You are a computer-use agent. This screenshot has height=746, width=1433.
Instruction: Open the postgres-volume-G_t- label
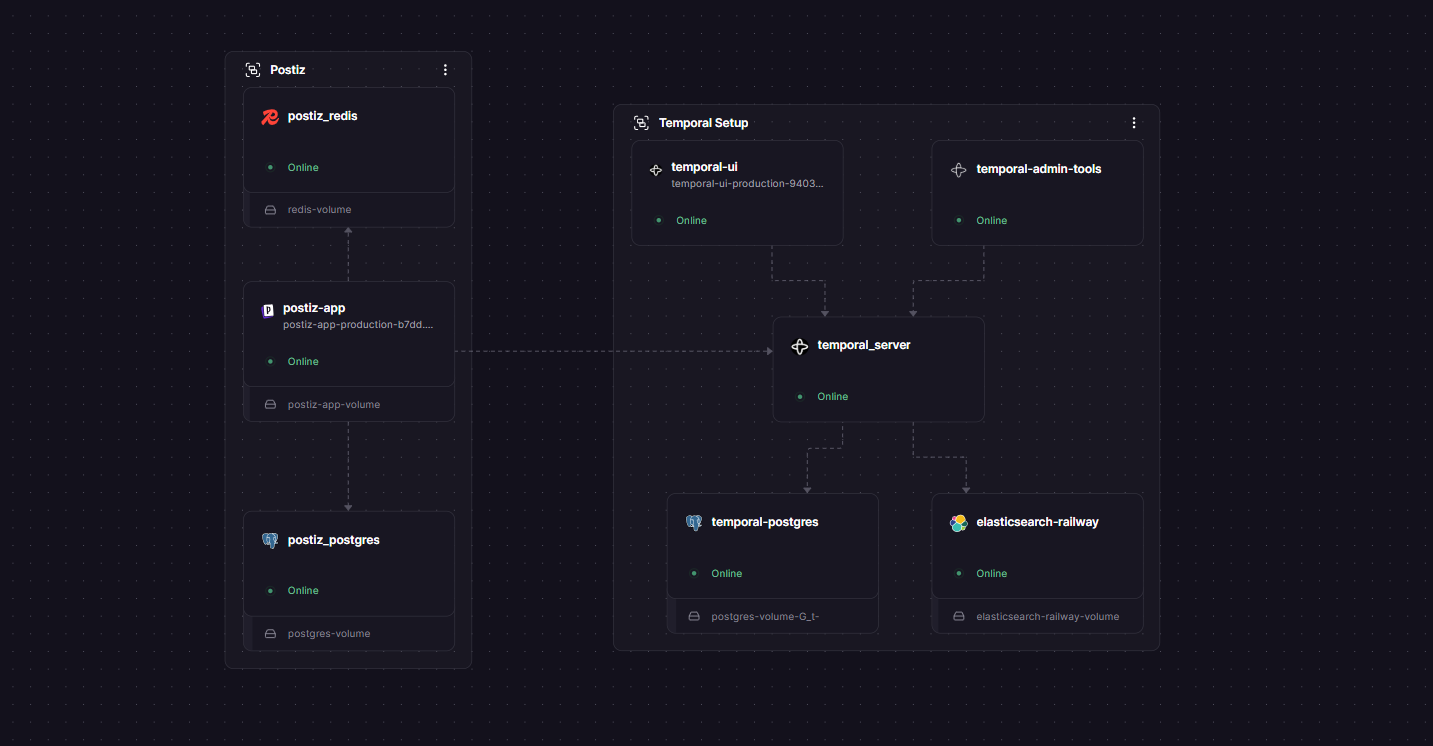coord(766,617)
